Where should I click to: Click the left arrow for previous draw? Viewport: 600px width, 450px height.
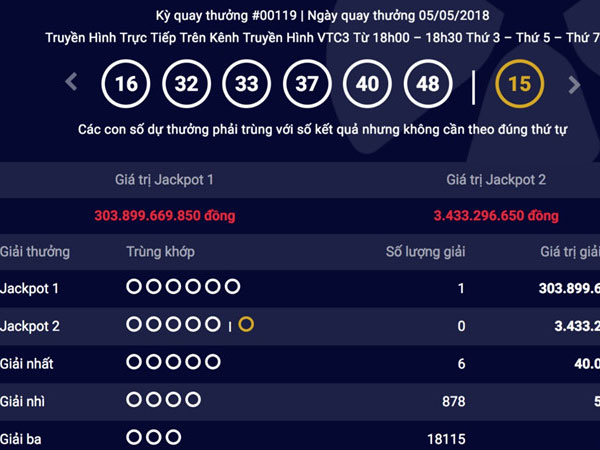(x=71, y=83)
